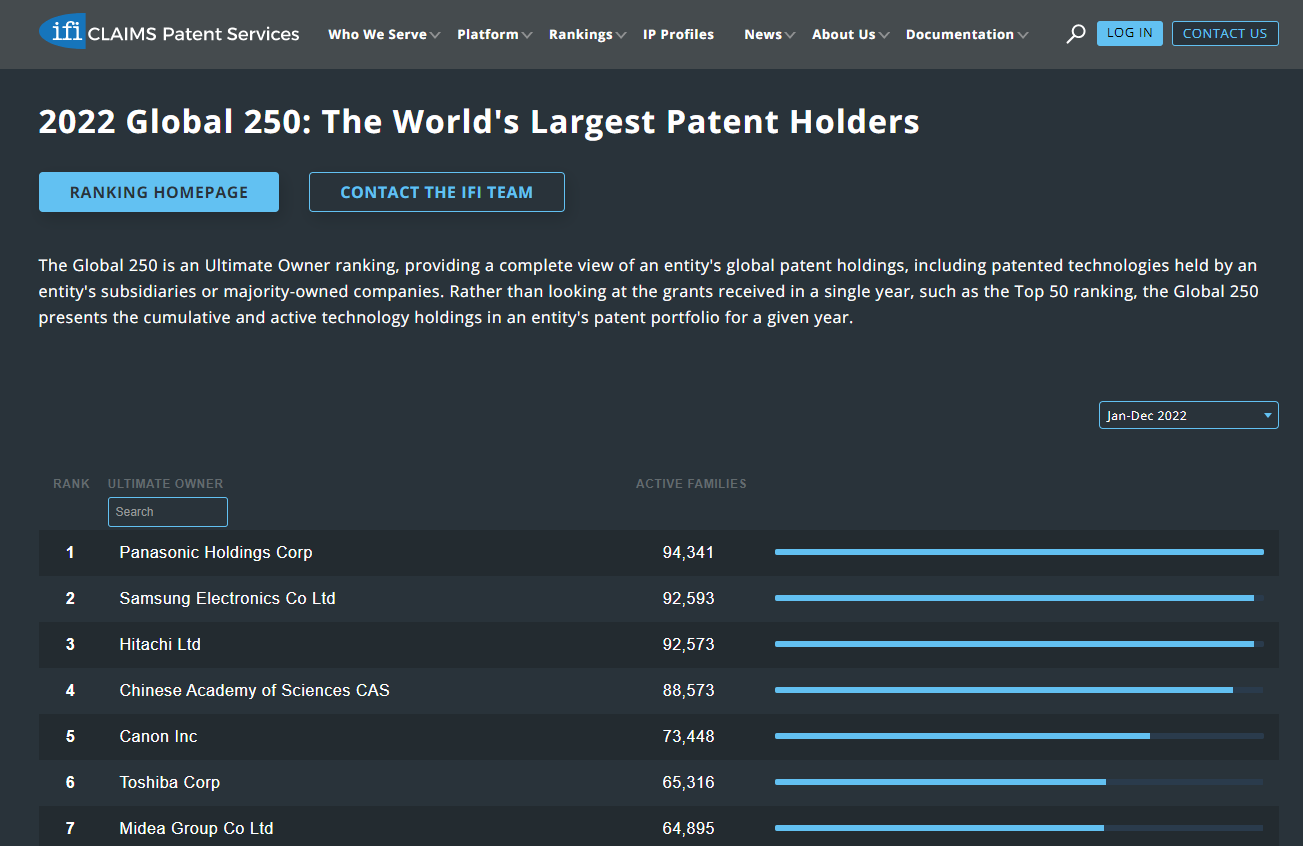Click the ULTIMATE OWNER column header
This screenshot has height=846, width=1303.
click(x=165, y=484)
